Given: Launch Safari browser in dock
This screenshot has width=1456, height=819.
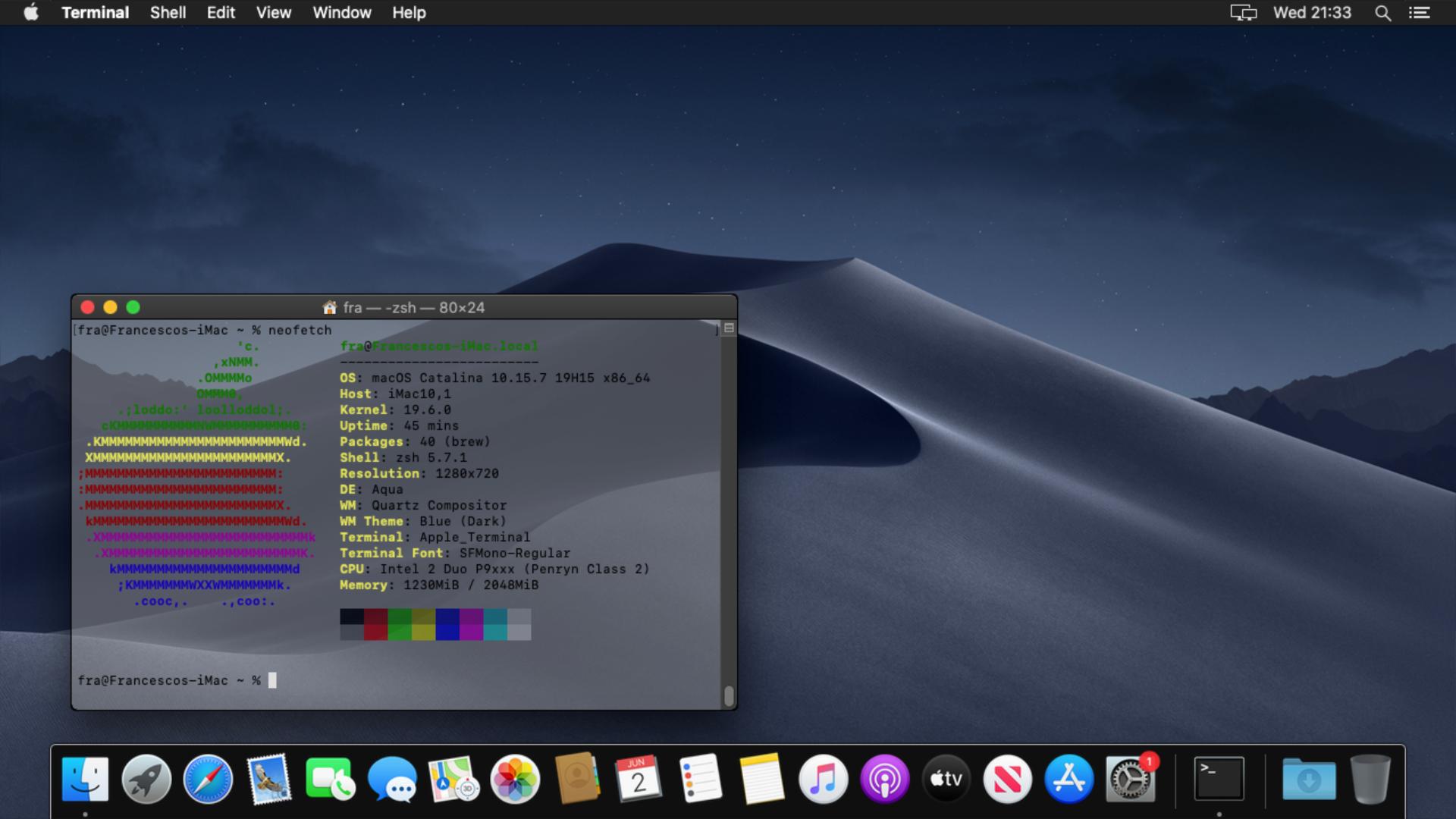Looking at the screenshot, I should [x=208, y=779].
